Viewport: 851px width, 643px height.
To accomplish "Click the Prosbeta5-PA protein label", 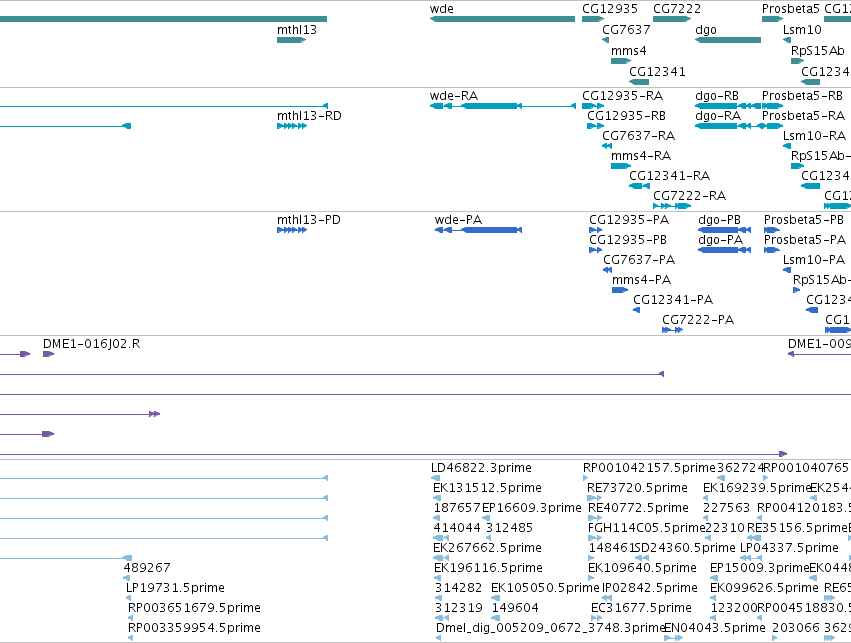I will coord(805,240).
